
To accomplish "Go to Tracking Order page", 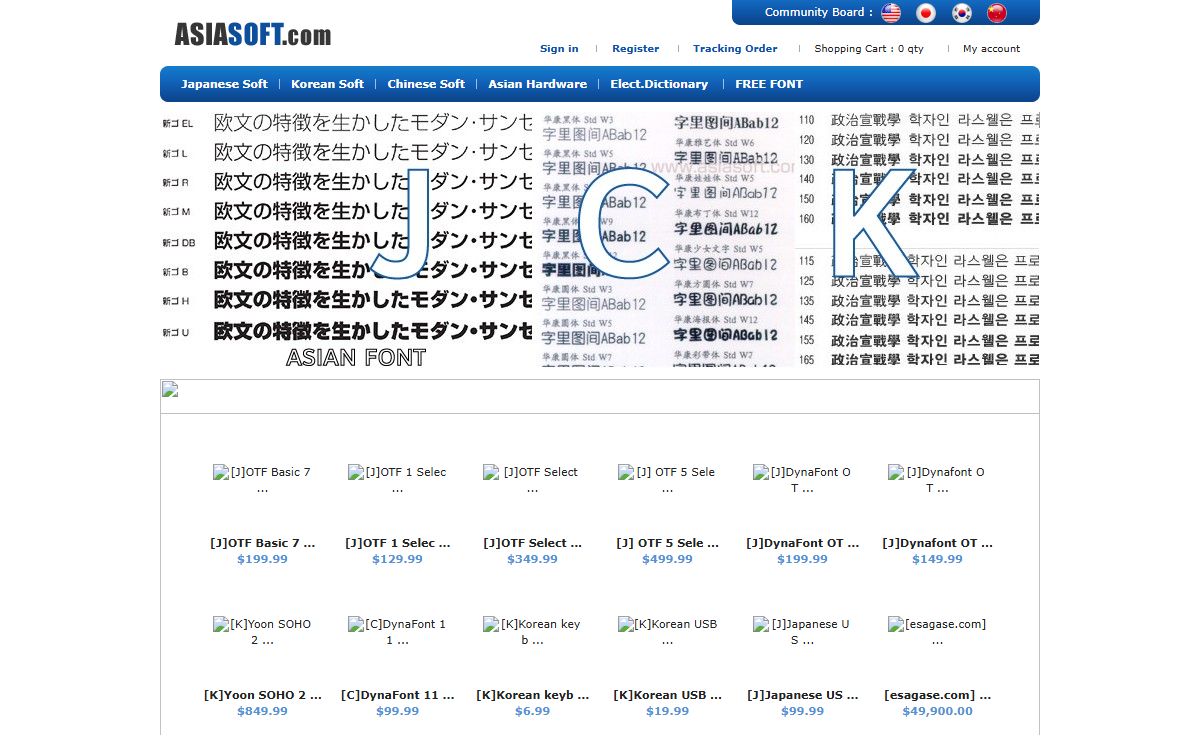I will pos(735,48).
